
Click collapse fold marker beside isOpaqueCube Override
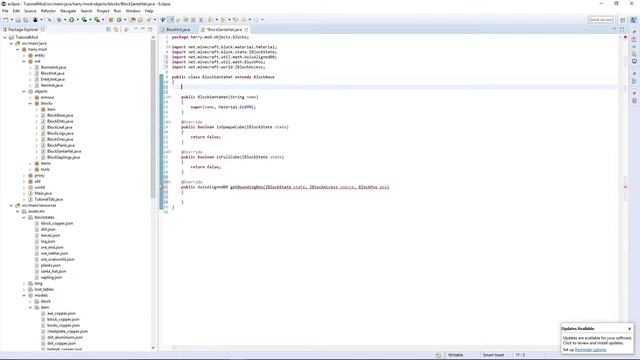[169, 122]
